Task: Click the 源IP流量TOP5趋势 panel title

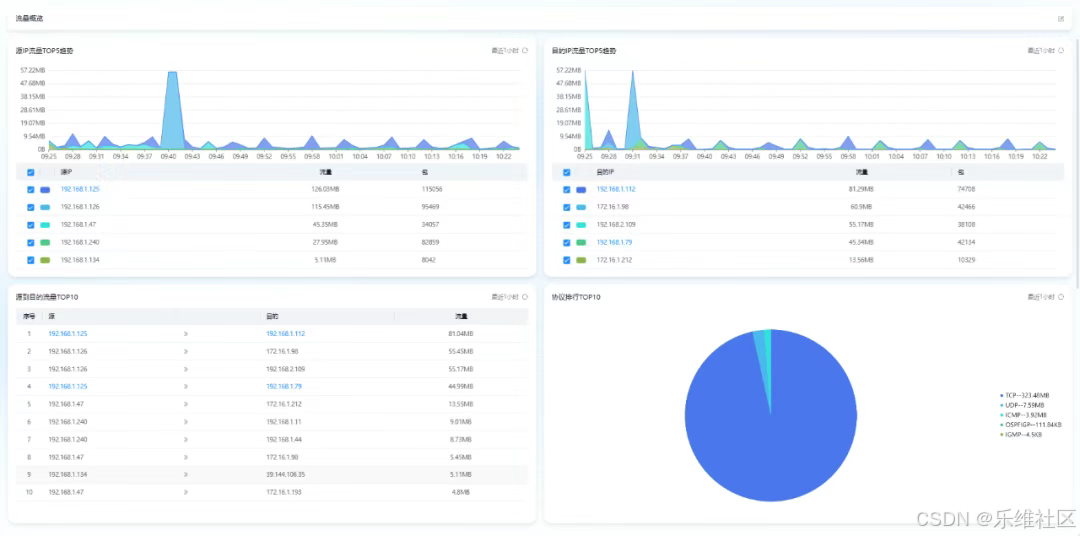Action: click(x=44, y=50)
